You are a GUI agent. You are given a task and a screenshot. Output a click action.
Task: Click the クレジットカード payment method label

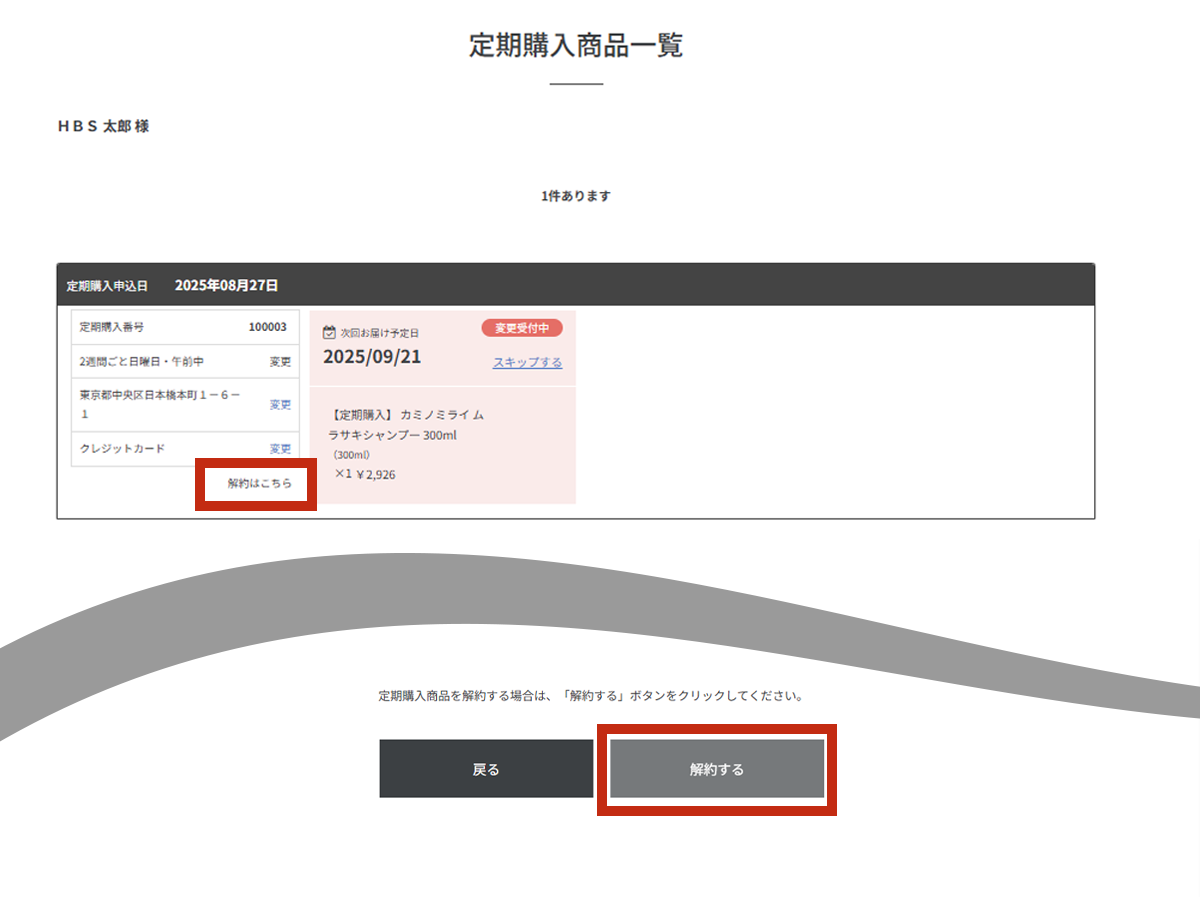coord(123,449)
